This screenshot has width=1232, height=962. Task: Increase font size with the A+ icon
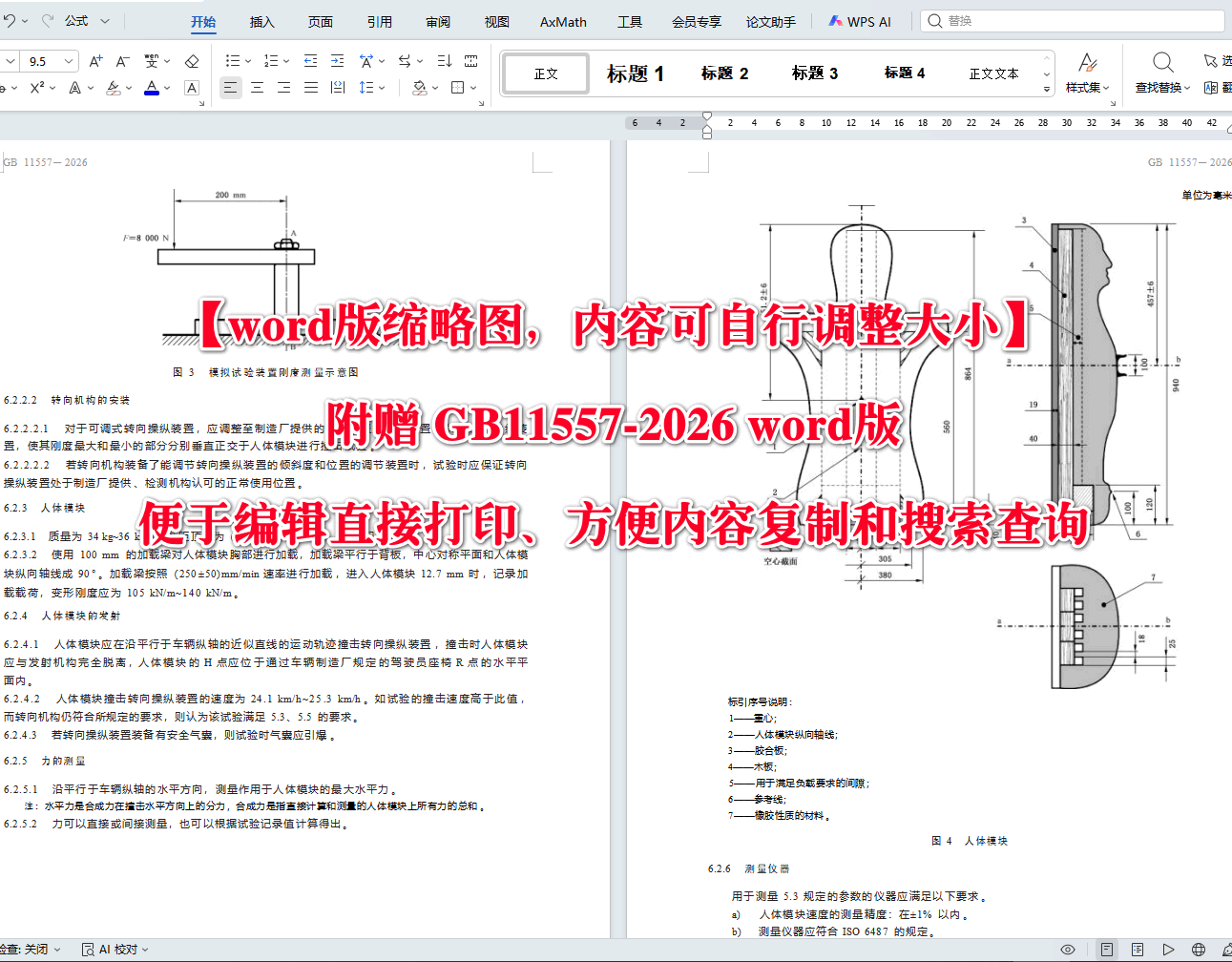click(95, 61)
